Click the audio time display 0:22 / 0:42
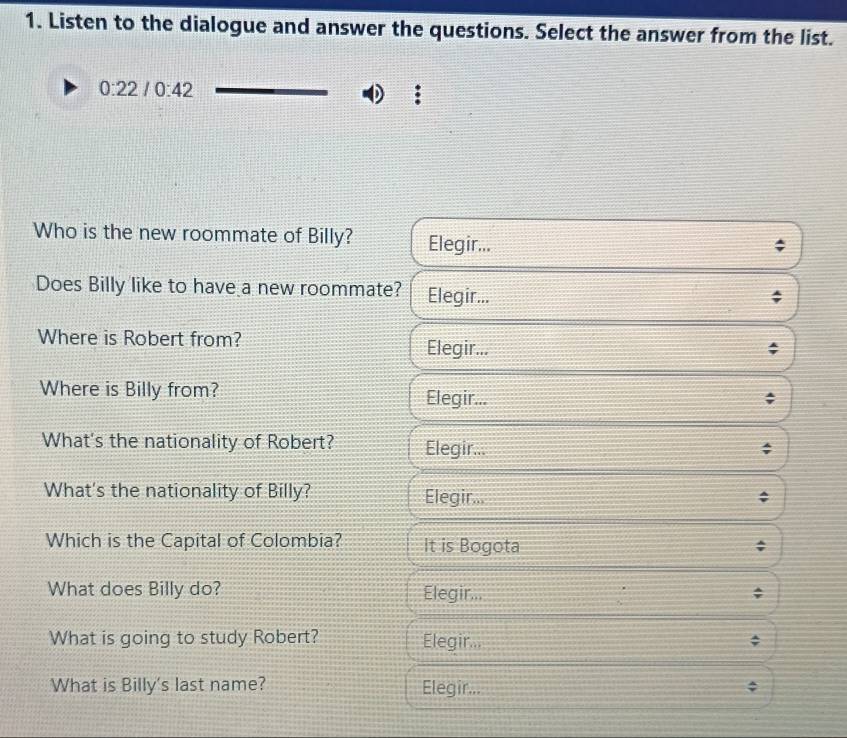 [146, 90]
